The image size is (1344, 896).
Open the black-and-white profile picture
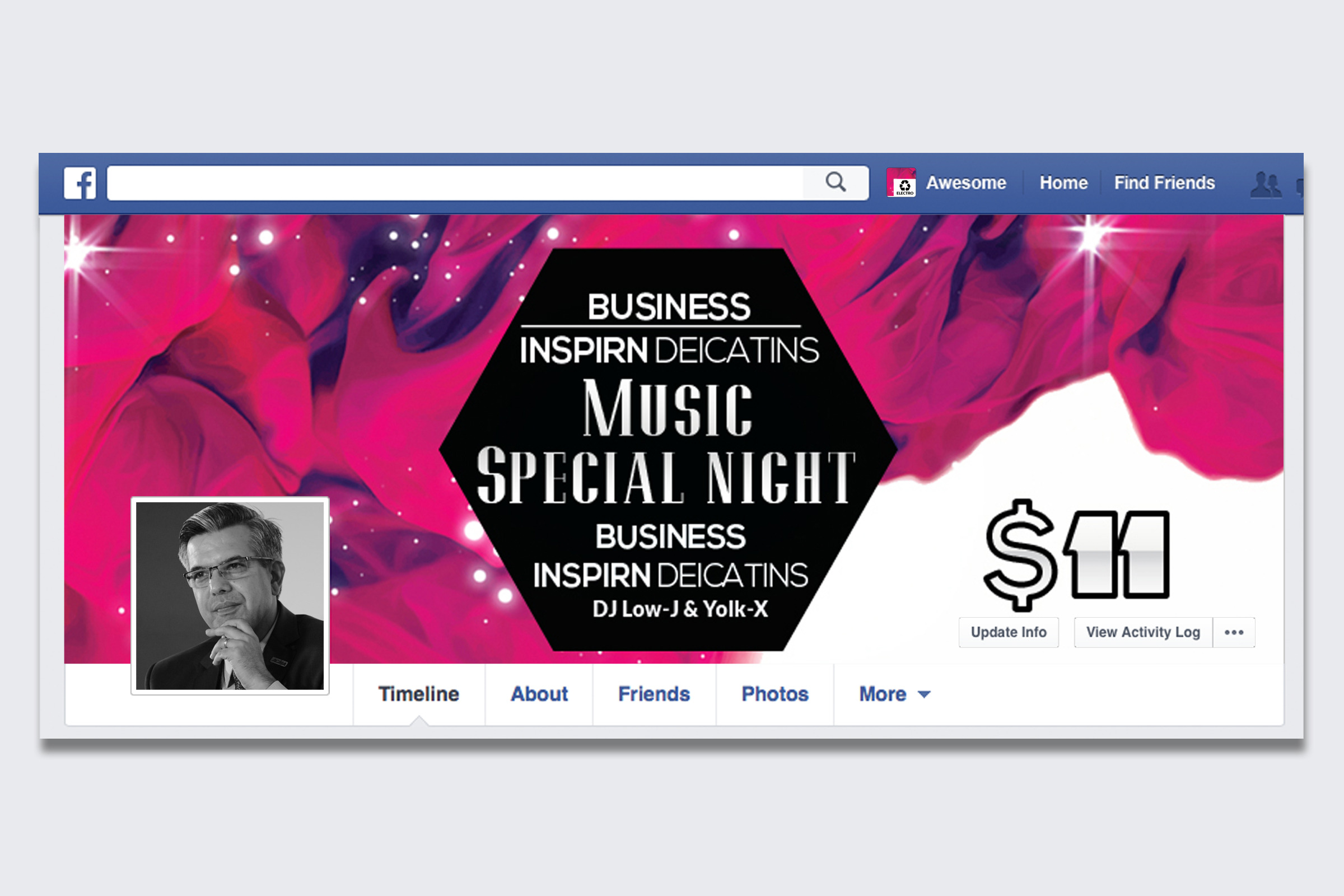tap(230, 595)
